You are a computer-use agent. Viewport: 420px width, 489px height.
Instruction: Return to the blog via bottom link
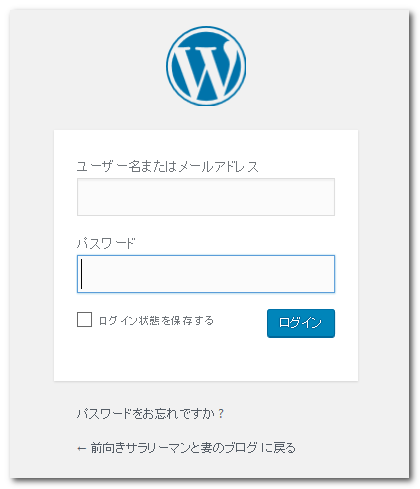coord(186,448)
